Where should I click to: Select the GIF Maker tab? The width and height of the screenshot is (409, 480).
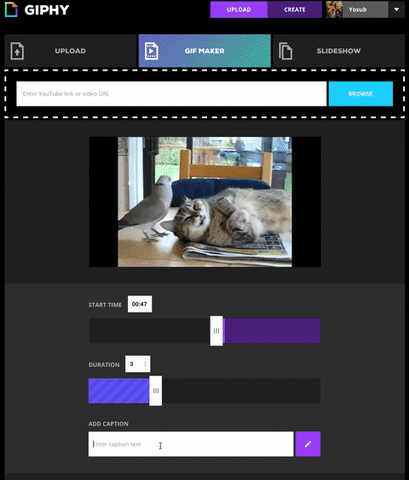[205, 51]
